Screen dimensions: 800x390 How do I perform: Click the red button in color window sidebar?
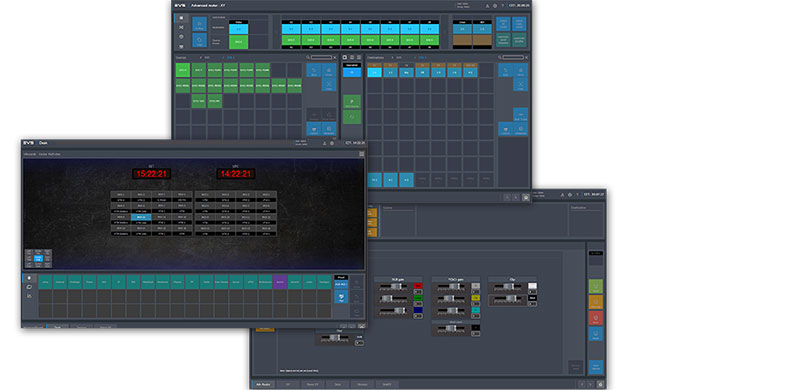point(595,318)
